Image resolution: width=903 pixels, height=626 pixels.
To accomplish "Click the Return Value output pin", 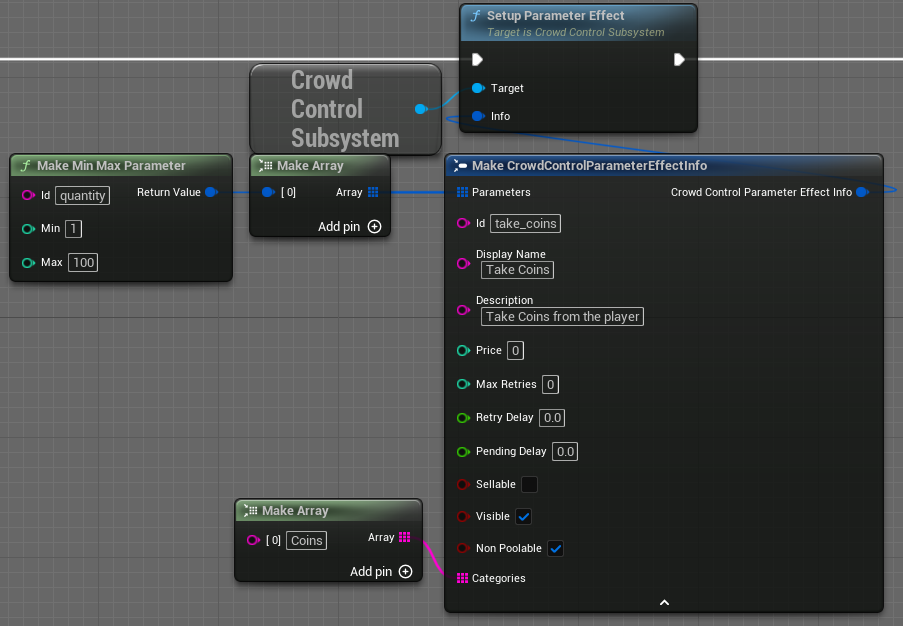I will tap(211, 192).
